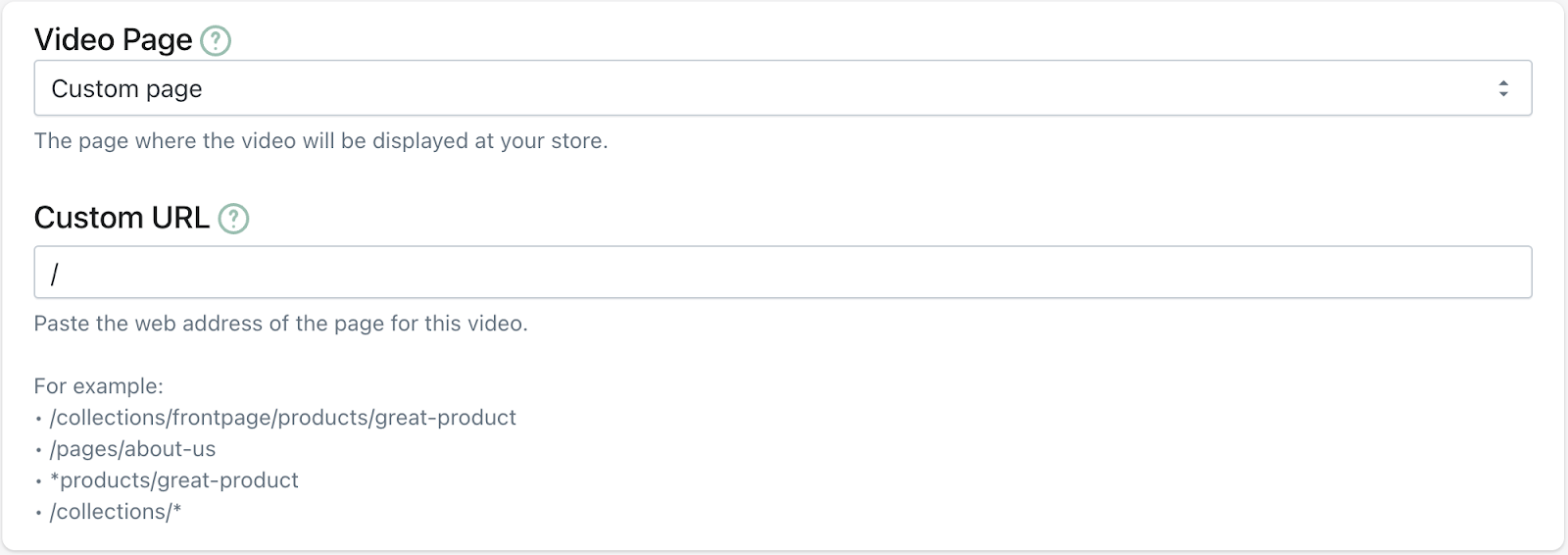Click the /collections/* example line
The height and width of the screenshot is (555, 1568).
click(116, 512)
